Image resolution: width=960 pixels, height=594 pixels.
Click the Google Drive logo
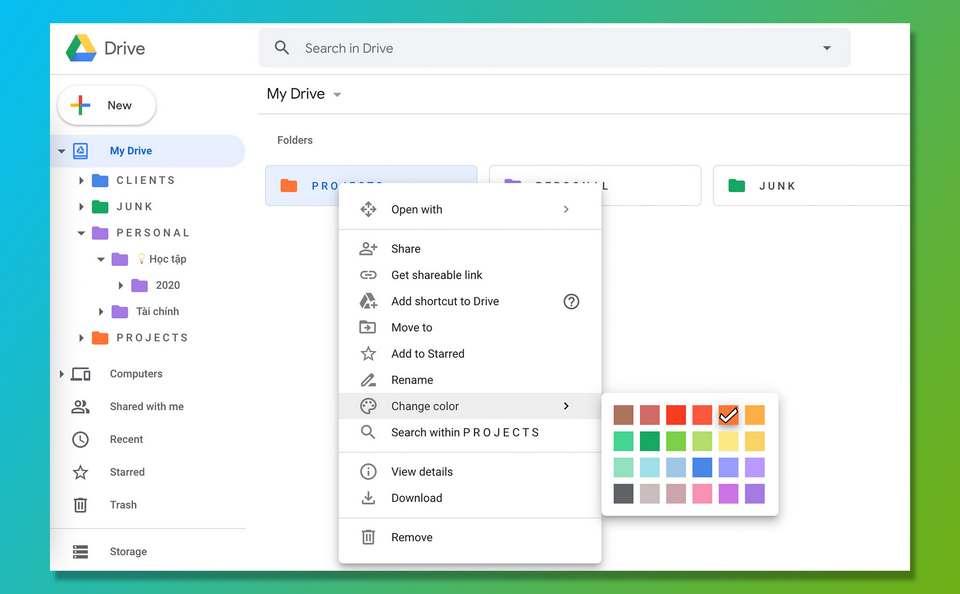(x=81, y=48)
